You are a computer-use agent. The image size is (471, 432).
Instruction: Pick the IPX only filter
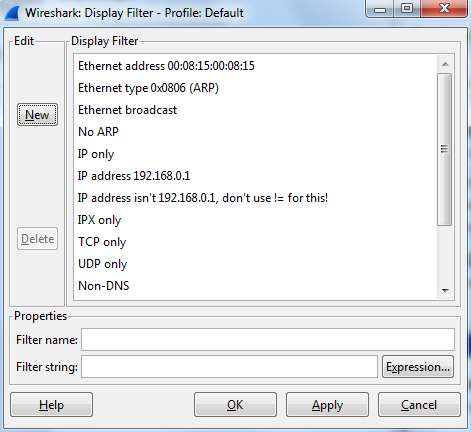click(x=255, y=220)
